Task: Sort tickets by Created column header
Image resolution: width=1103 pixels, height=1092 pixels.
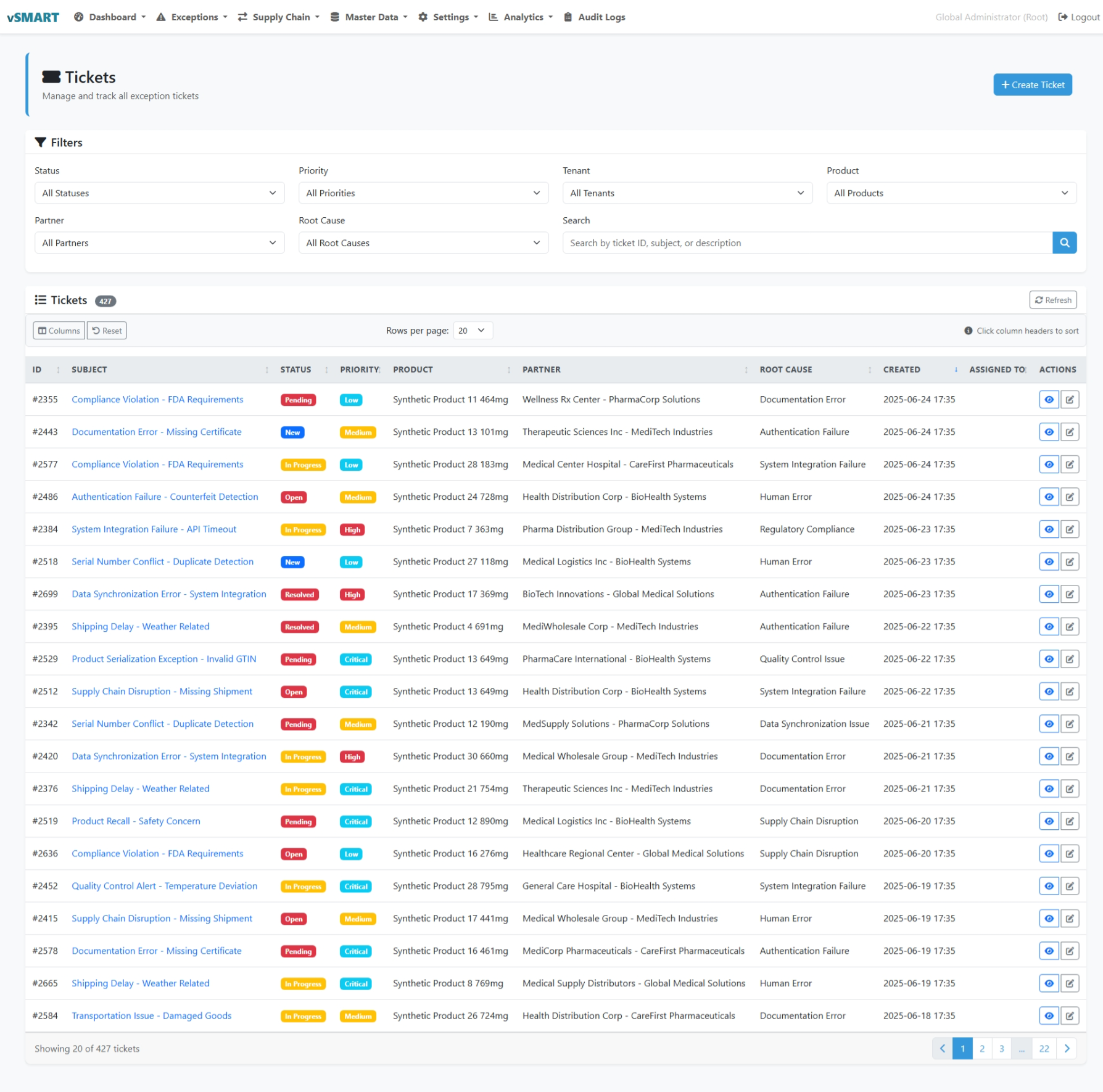Action: 901,370
